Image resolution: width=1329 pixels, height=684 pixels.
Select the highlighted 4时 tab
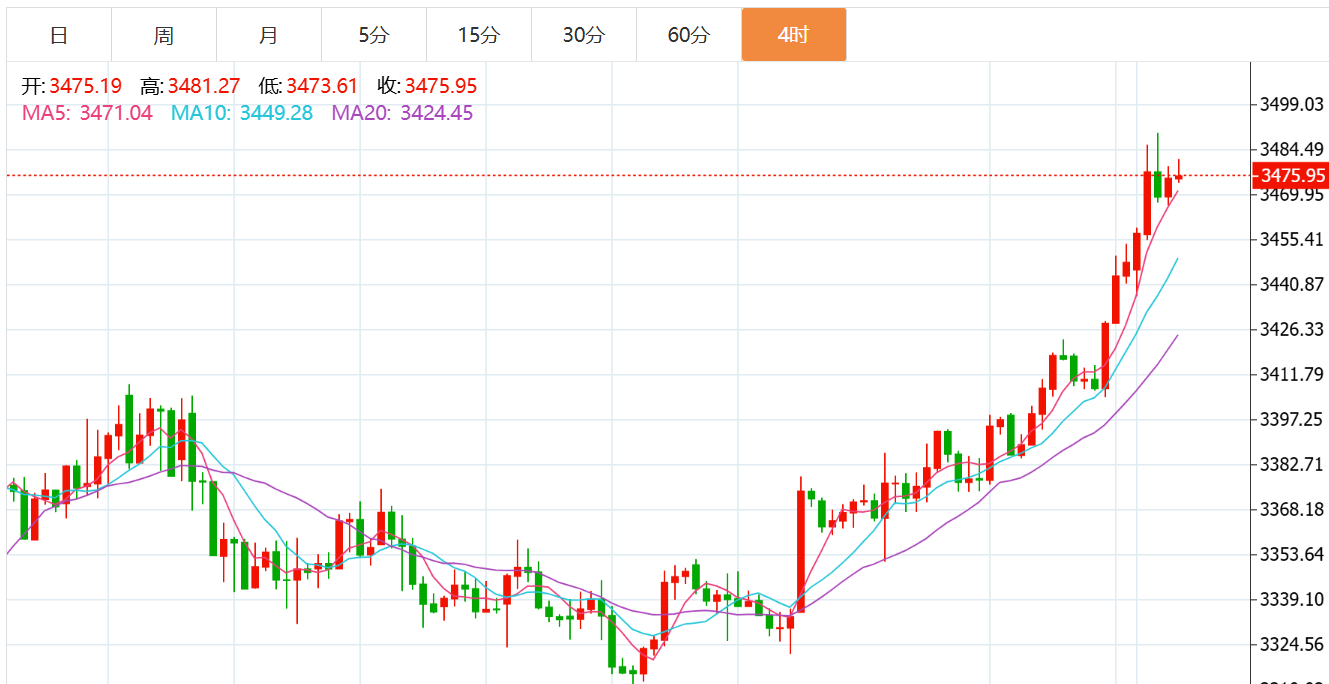794,35
